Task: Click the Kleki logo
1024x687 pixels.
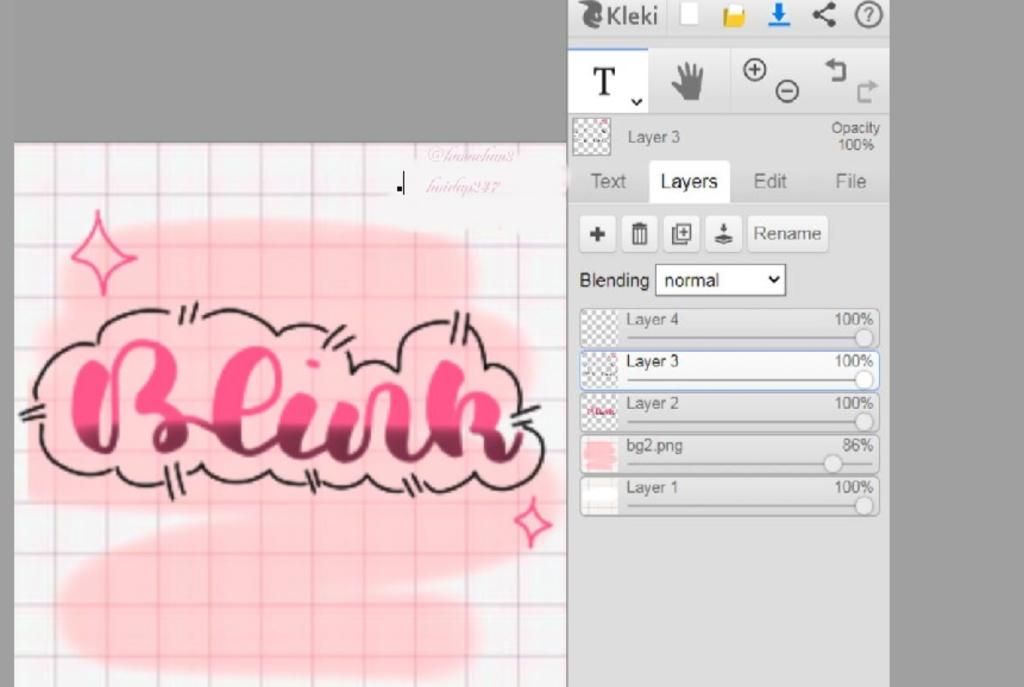Action: (618, 14)
